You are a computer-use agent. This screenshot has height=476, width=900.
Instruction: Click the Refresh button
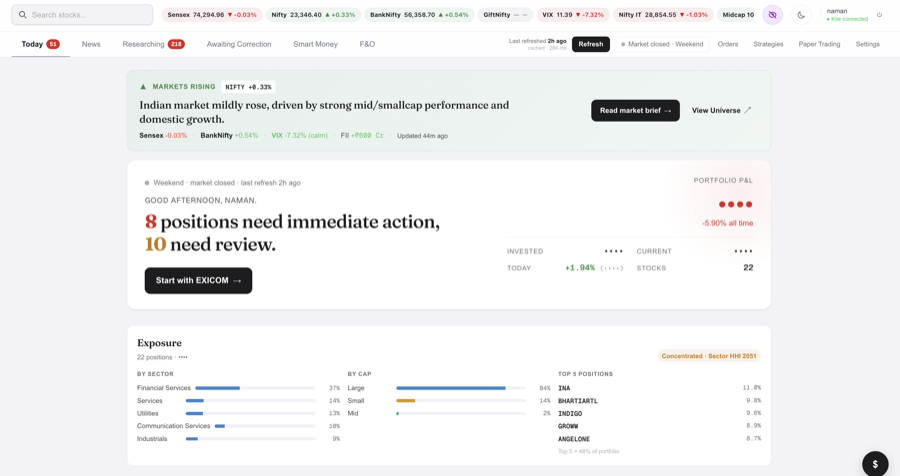tap(591, 44)
